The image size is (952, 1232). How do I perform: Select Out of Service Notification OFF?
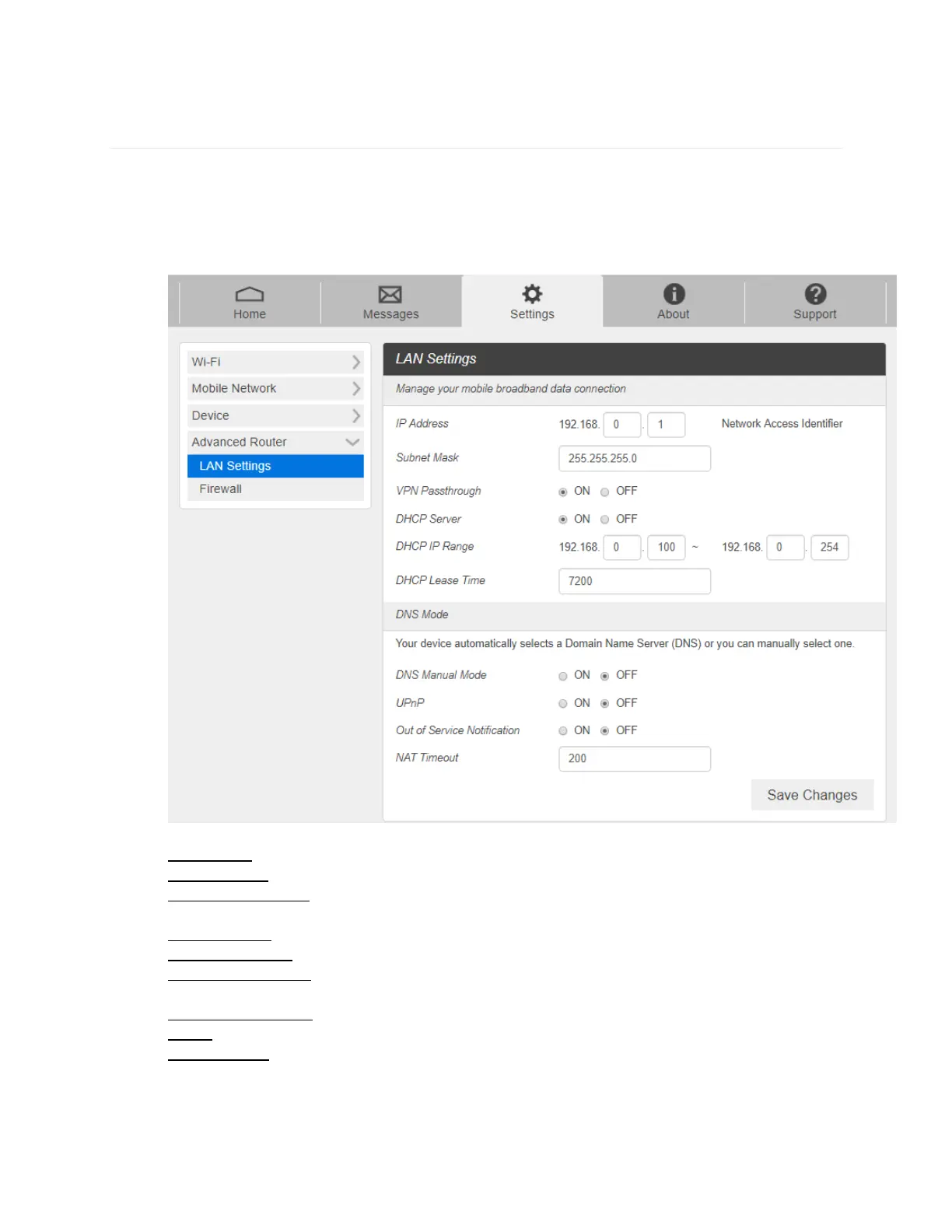pos(604,731)
